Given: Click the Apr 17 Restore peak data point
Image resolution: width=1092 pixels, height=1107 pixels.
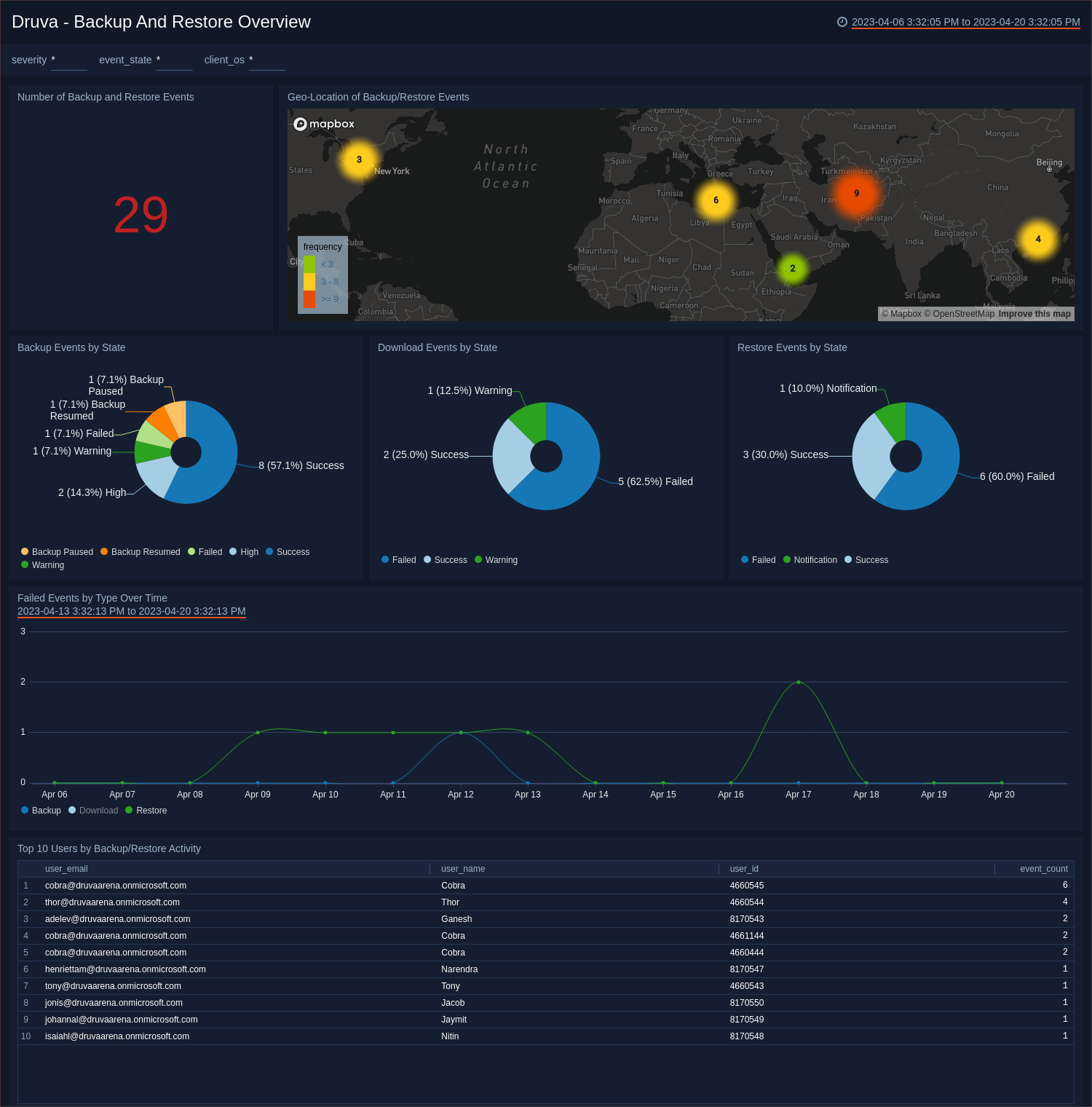Looking at the screenshot, I should (x=799, y=682).
